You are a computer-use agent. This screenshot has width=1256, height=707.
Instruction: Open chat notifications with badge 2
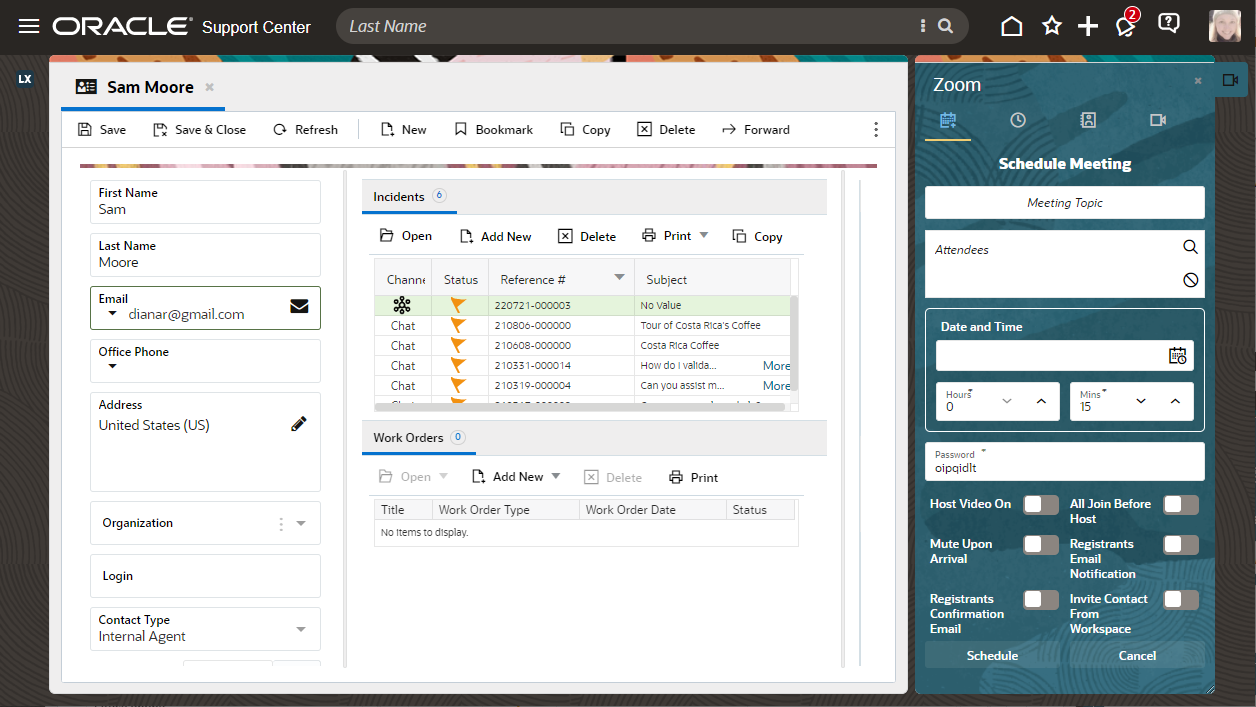tap(1126, 24)
